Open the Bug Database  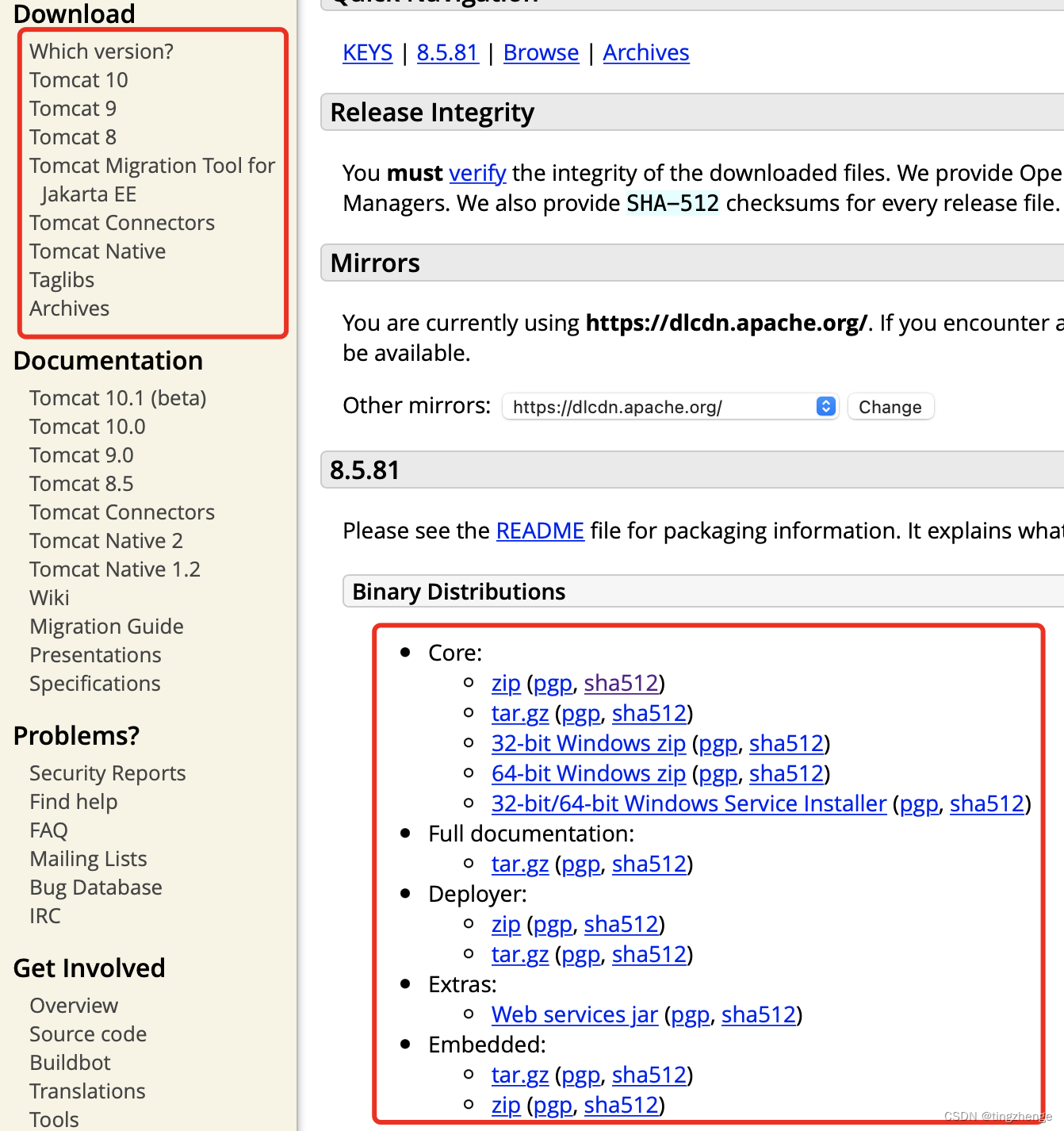96,888
